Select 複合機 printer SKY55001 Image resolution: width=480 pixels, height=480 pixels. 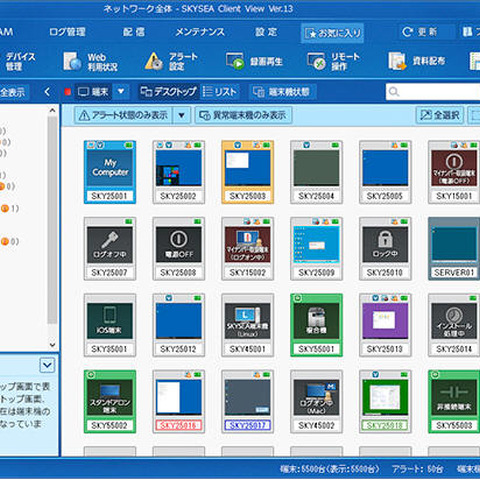click(316, 325)
